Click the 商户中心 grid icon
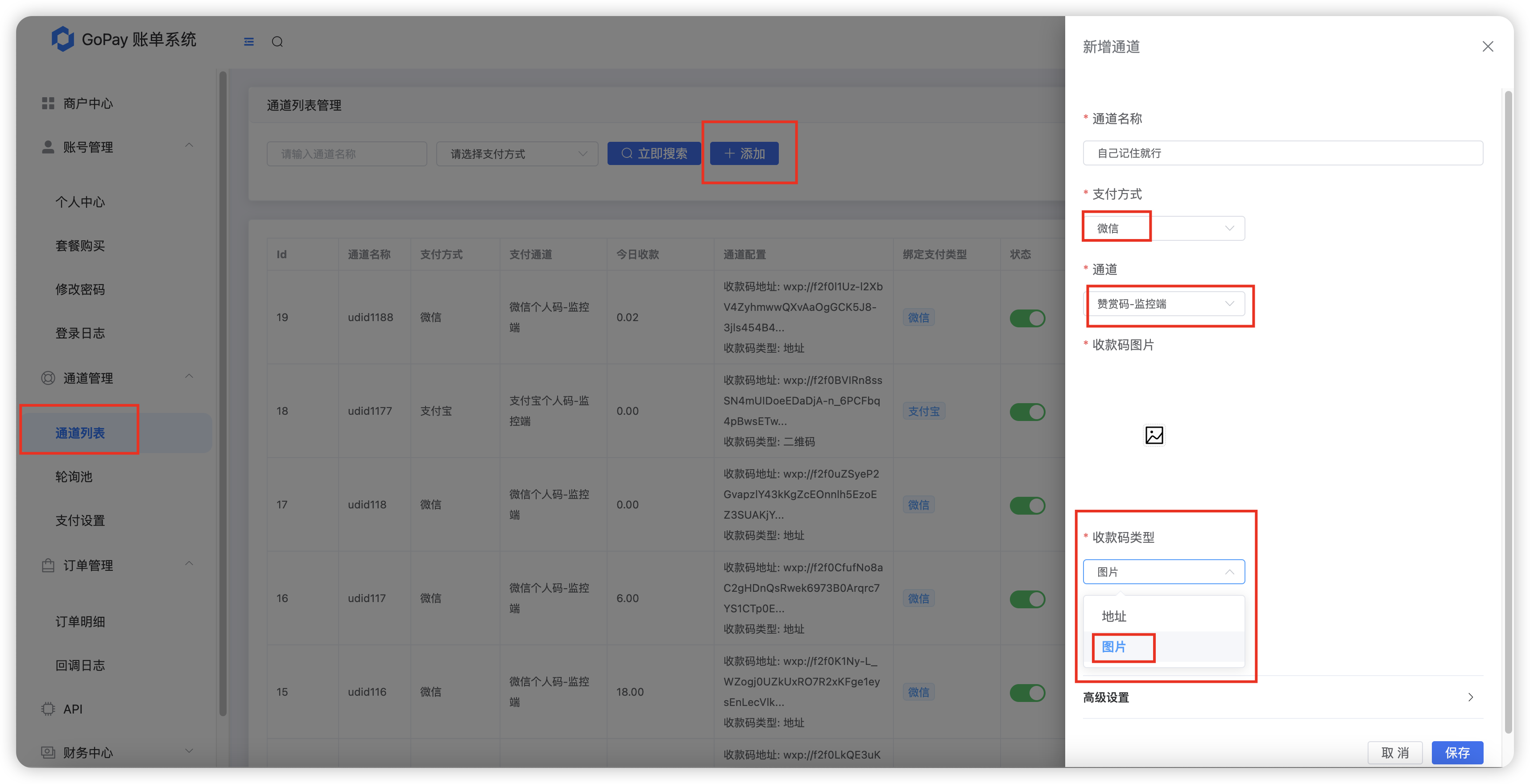 (48, 103)
